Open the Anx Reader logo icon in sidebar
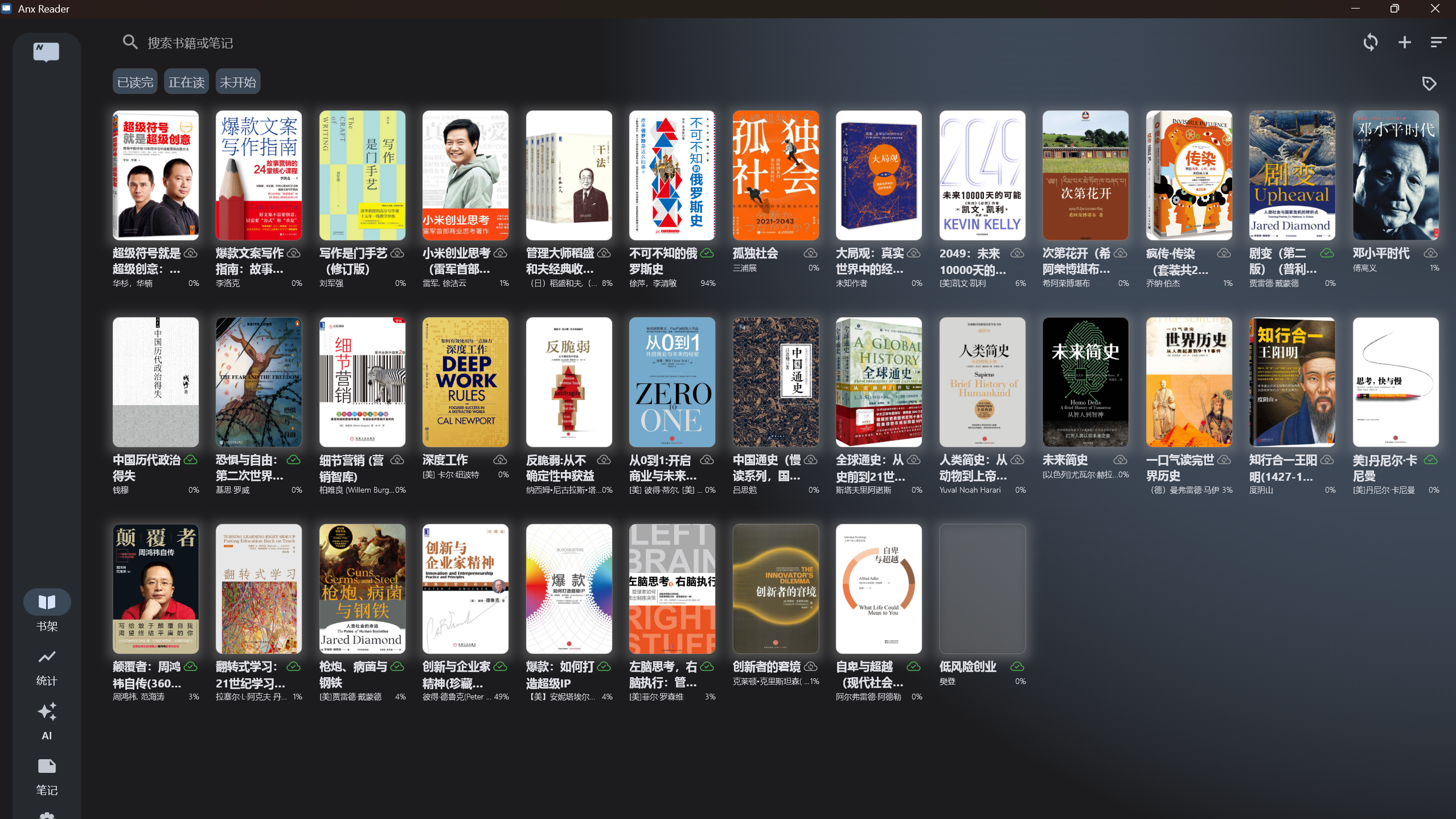The width and height of the screenshot is (1456, 819). pos(47,52)
